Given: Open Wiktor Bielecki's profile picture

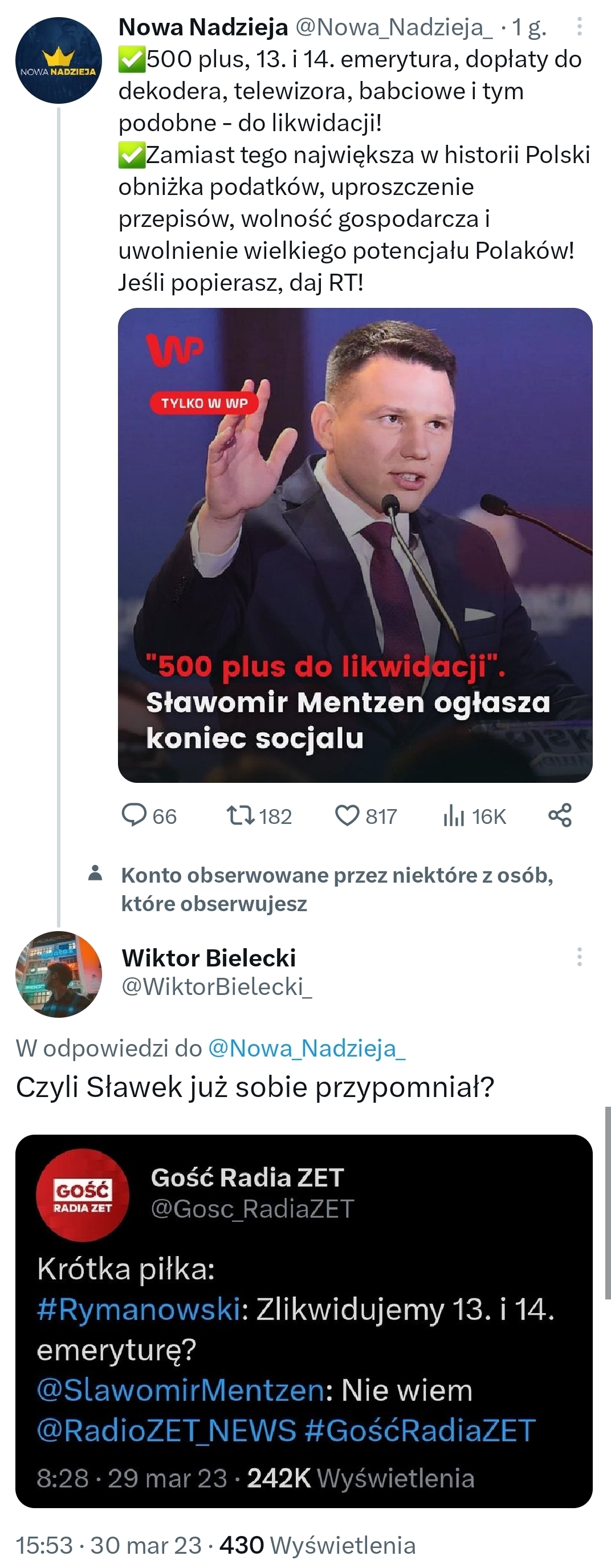Looking at the screenshot, I should [x=59, y=974].
